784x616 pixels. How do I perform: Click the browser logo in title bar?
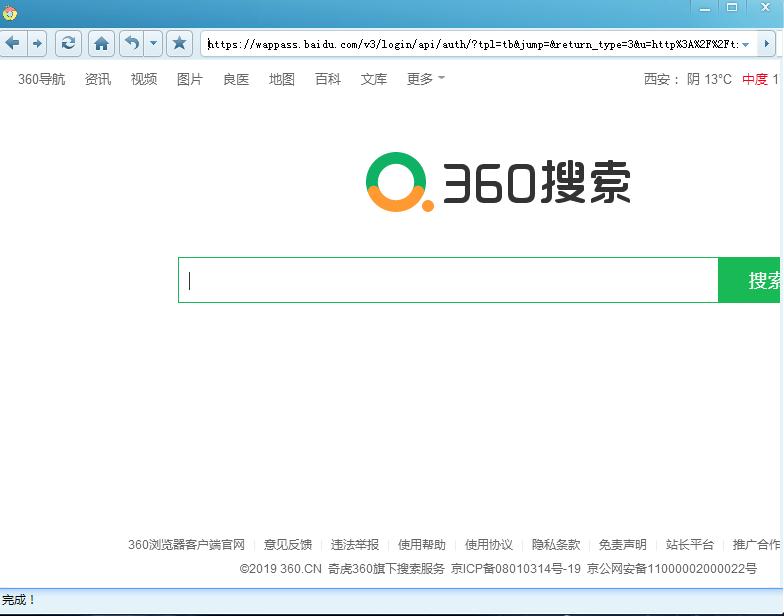[x=10, y=13]
